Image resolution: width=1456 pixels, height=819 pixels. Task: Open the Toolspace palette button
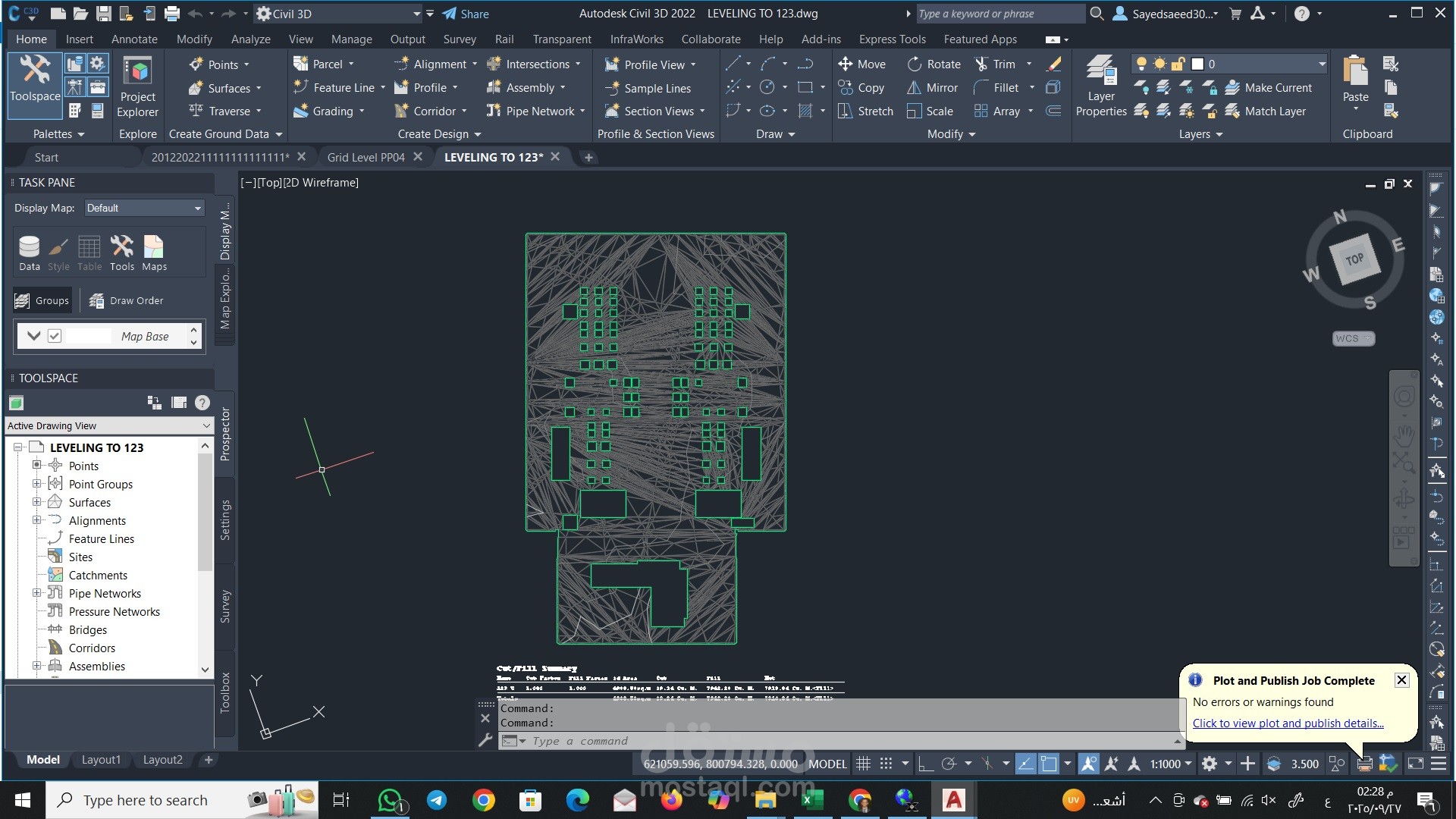(35, 80)
